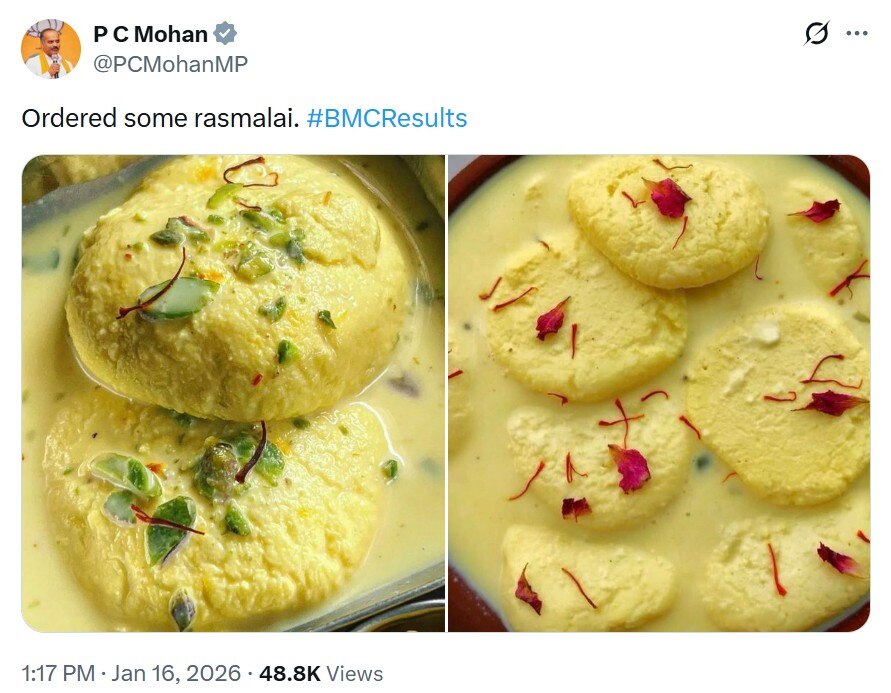The height and width of the screenshot is (693, 891).
Task: Open the three-dot more options menu
Action: click(857, 34)
